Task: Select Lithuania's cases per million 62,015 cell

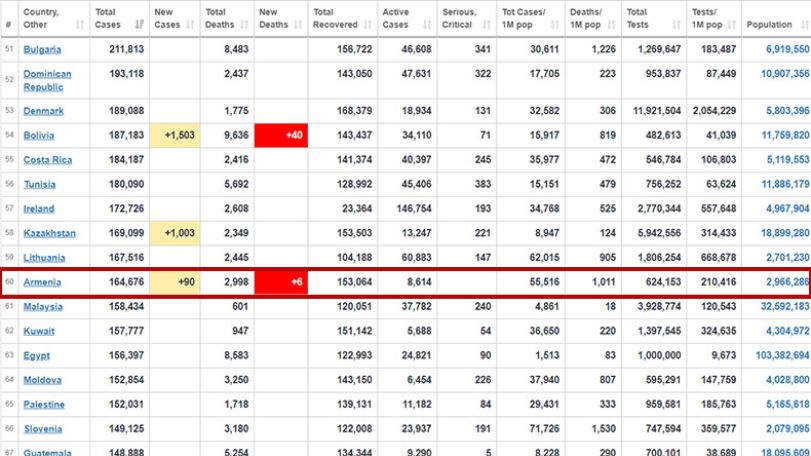Action: pyautogui.click(x=531, y=257)
